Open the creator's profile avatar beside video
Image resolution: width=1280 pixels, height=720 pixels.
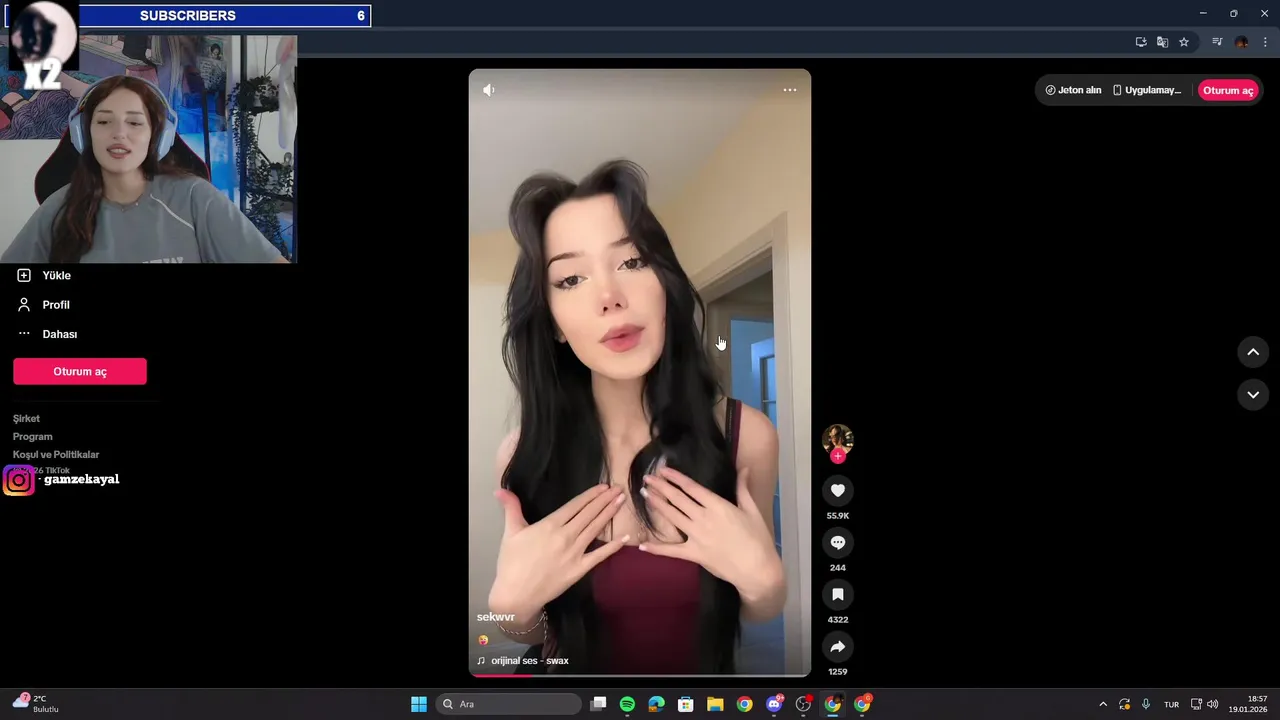pyautogui.click(x=838, y=439)
